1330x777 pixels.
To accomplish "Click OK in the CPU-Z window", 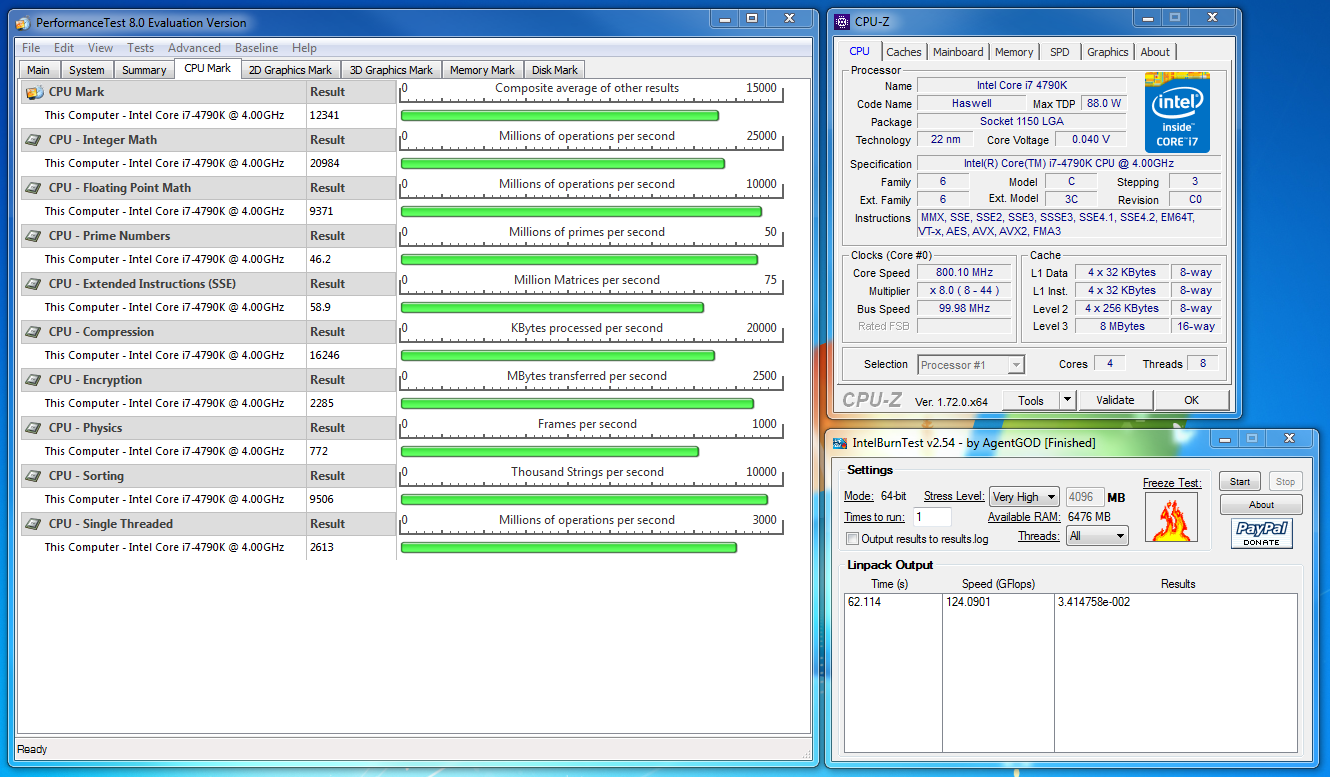I will (x=1191, y=400).
